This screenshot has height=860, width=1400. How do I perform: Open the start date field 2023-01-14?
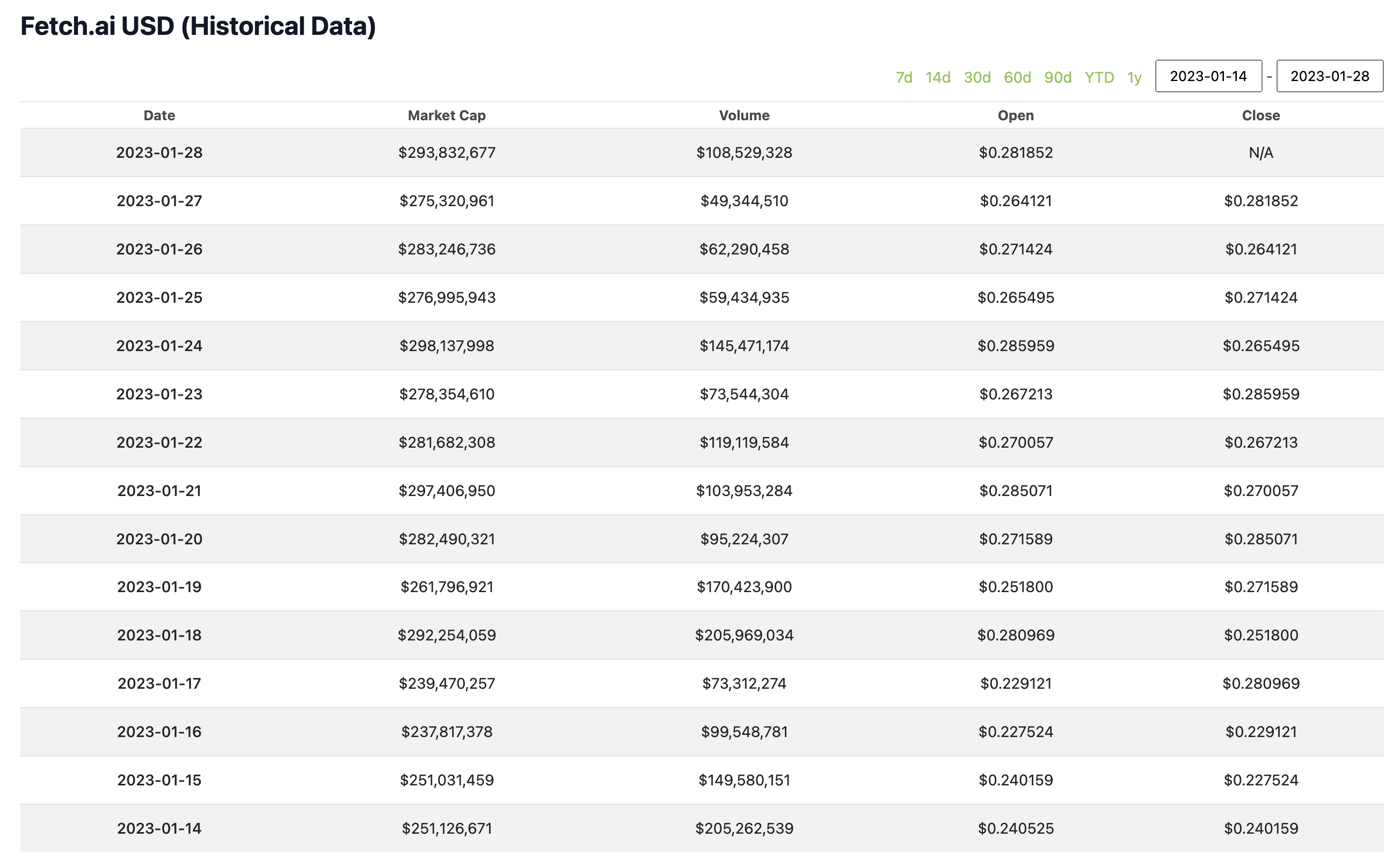click(x=1208, y=76)
